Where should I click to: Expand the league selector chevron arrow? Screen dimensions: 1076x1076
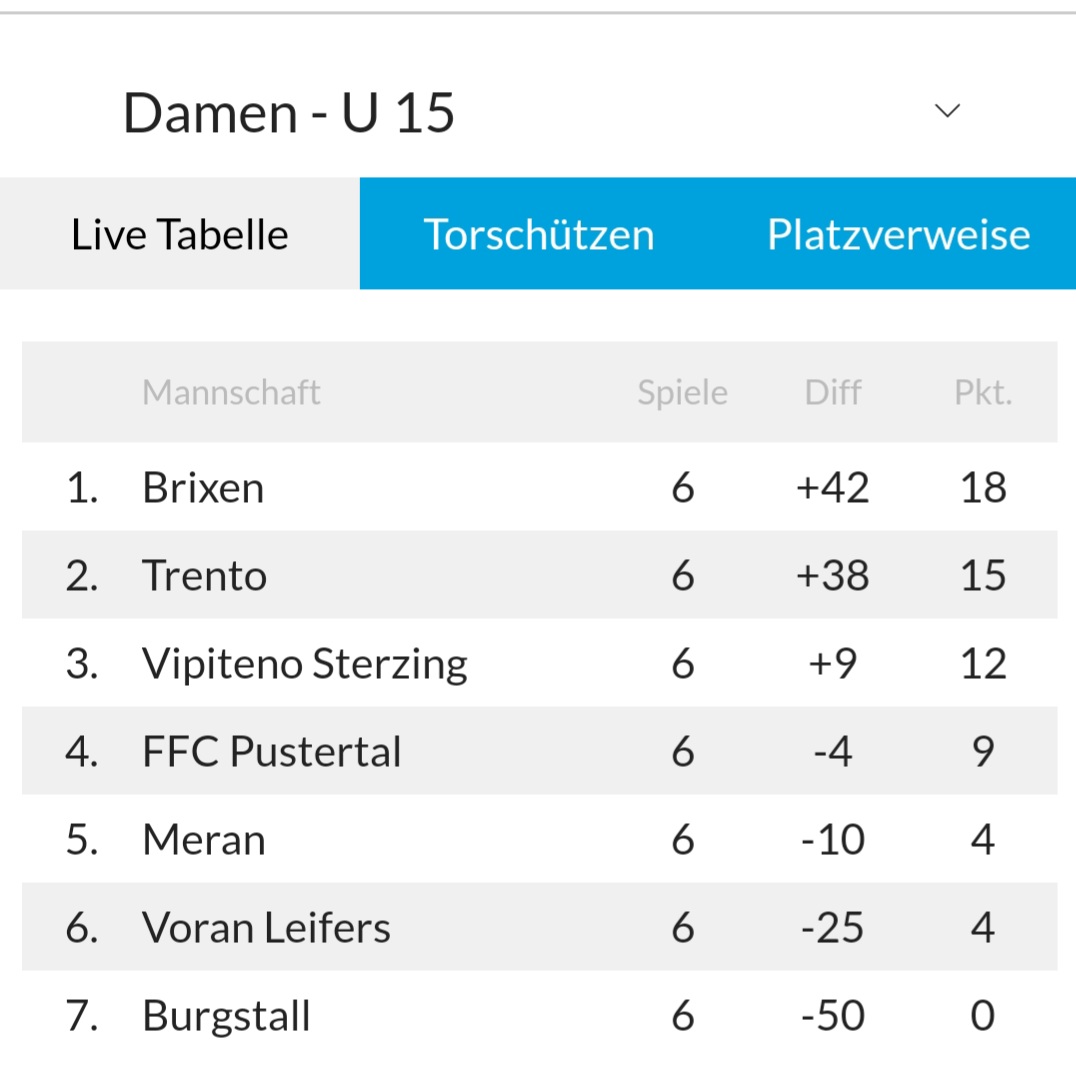(946, 111)
